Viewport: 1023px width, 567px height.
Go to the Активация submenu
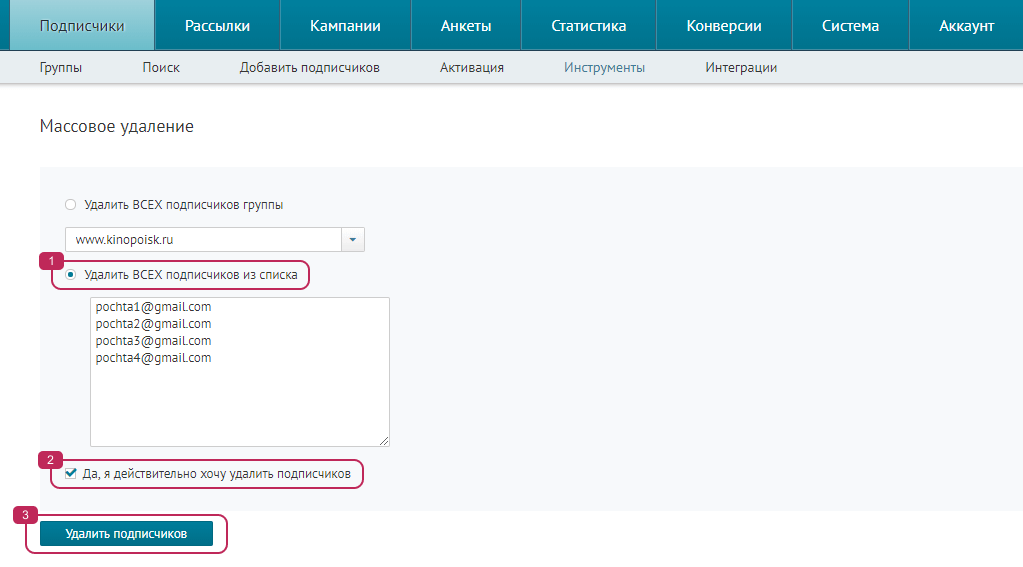click(x=471, y=68)
